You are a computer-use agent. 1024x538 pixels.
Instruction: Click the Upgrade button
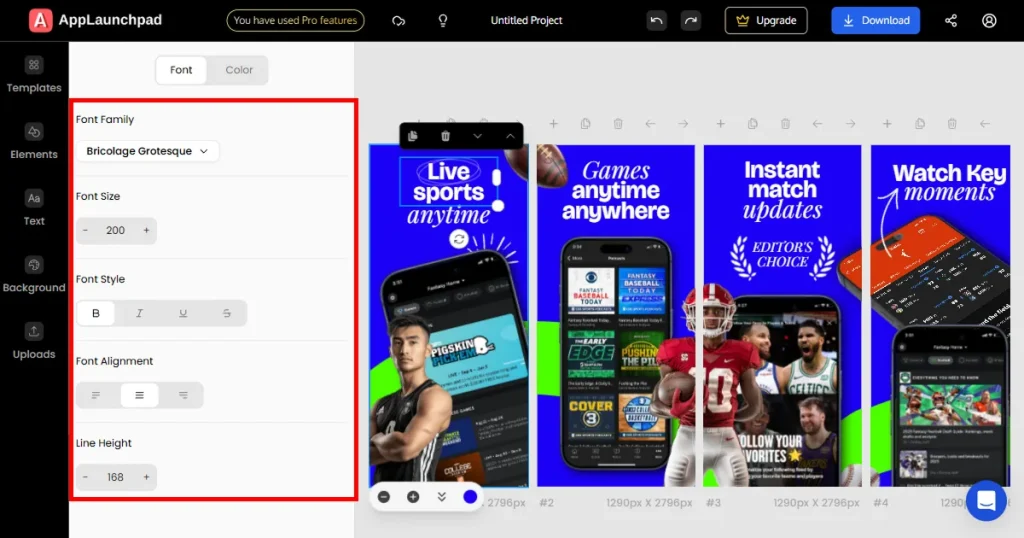(766, 21)
